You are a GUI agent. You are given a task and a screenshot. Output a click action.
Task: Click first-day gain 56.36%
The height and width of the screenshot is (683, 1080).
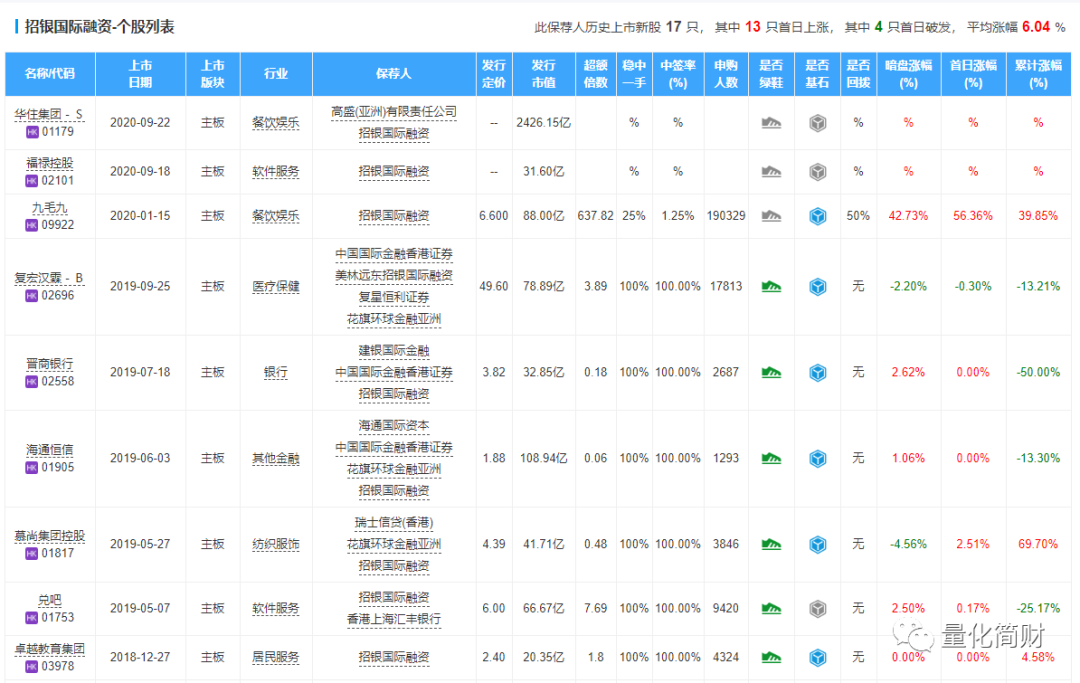[x=973, y=216]
